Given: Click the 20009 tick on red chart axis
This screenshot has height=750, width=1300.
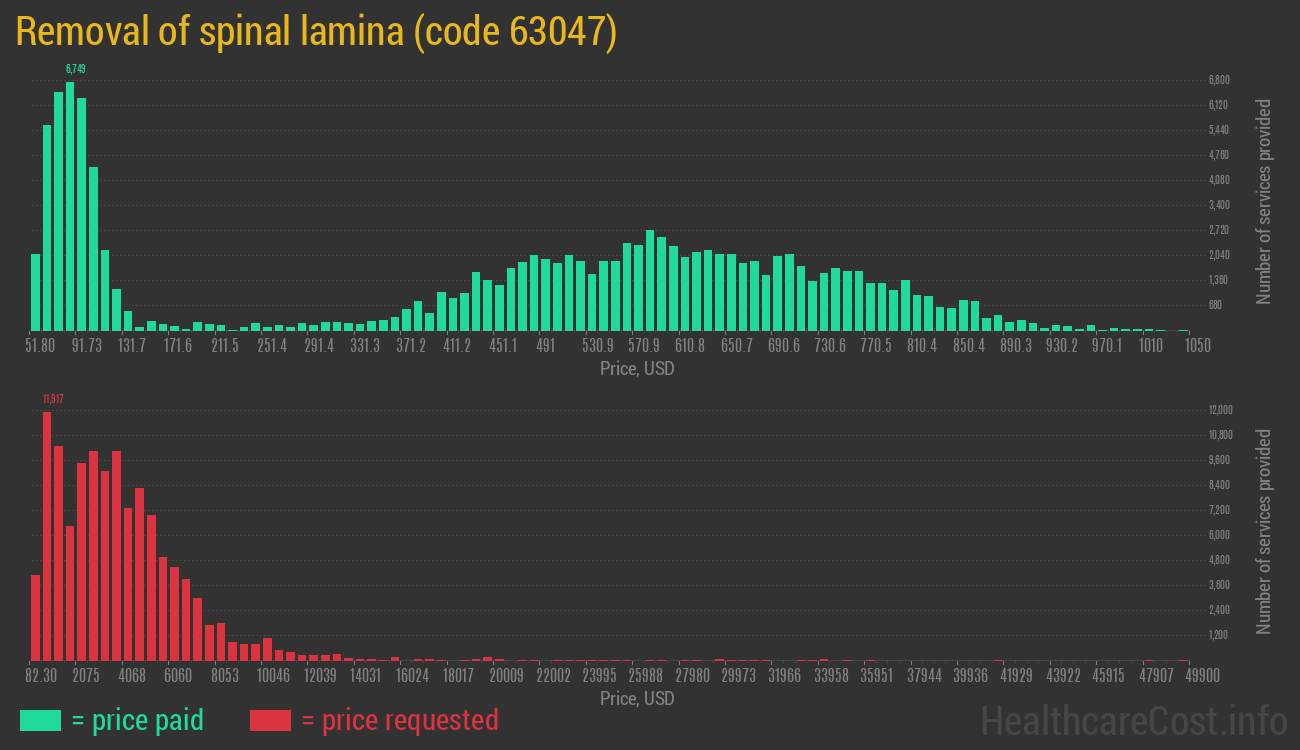Looking at the screenshot, I should pyautogui.click(x=506, y=675).
